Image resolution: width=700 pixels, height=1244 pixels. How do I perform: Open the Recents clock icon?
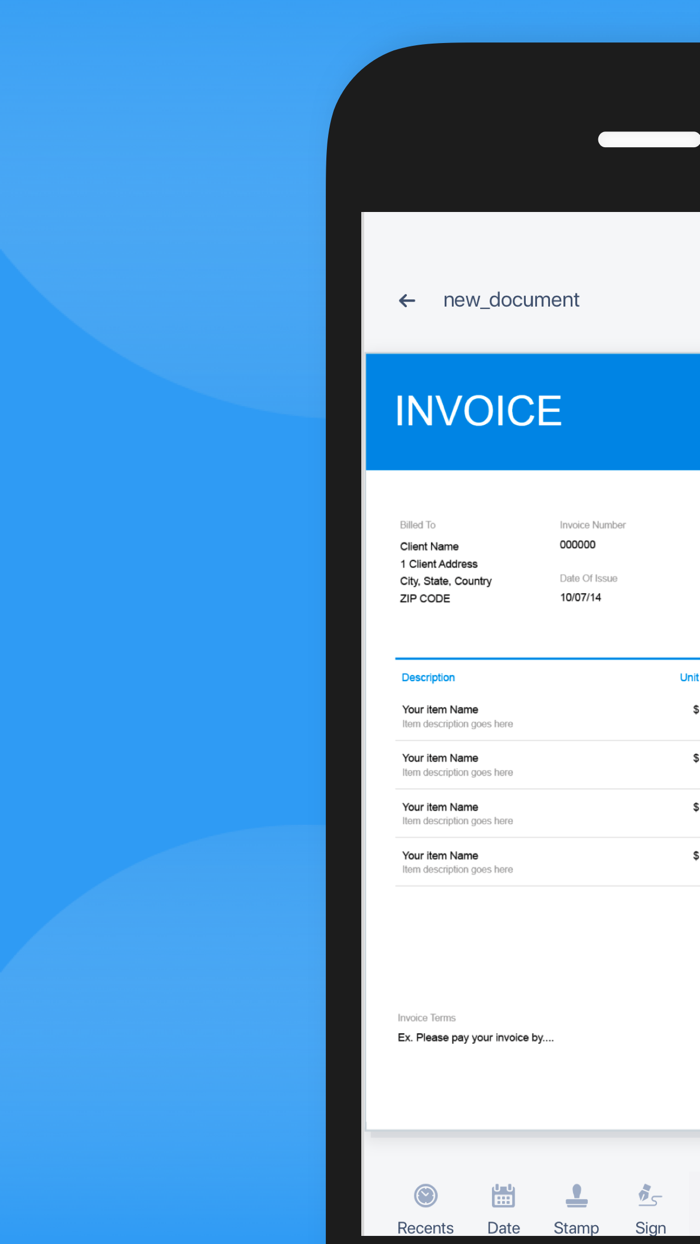[x=426, y=1195]
